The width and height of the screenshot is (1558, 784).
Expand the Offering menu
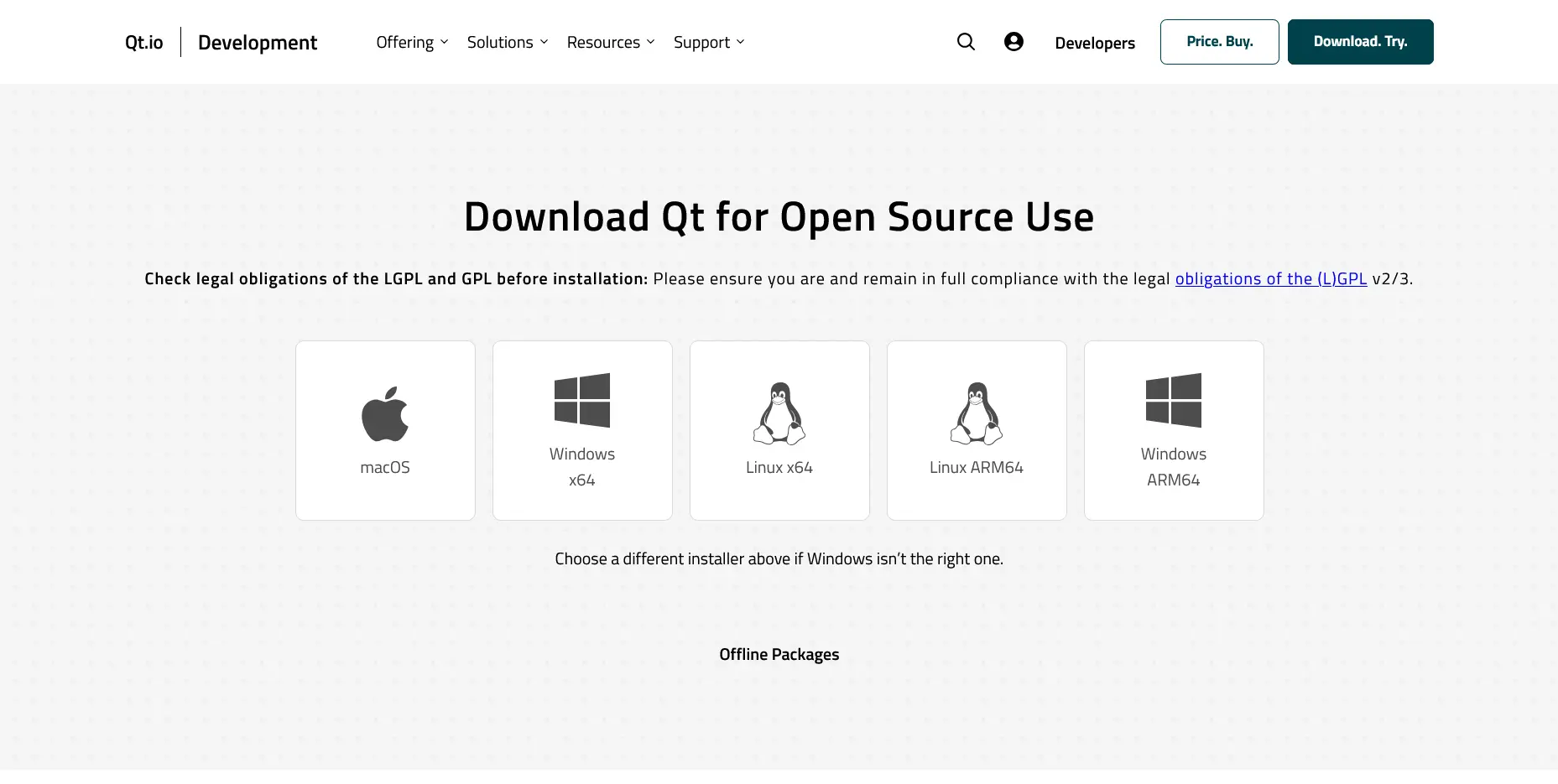point(412,42)
